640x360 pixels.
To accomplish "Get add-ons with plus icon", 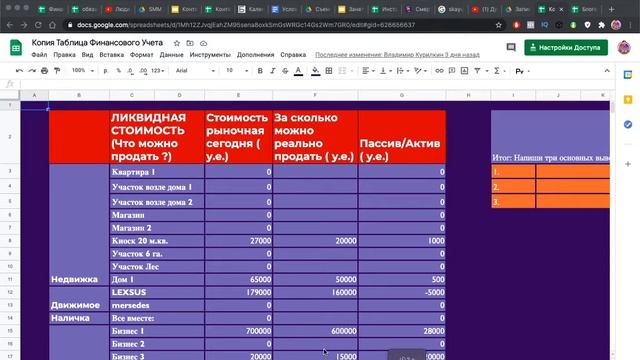I will coord(628,164).
